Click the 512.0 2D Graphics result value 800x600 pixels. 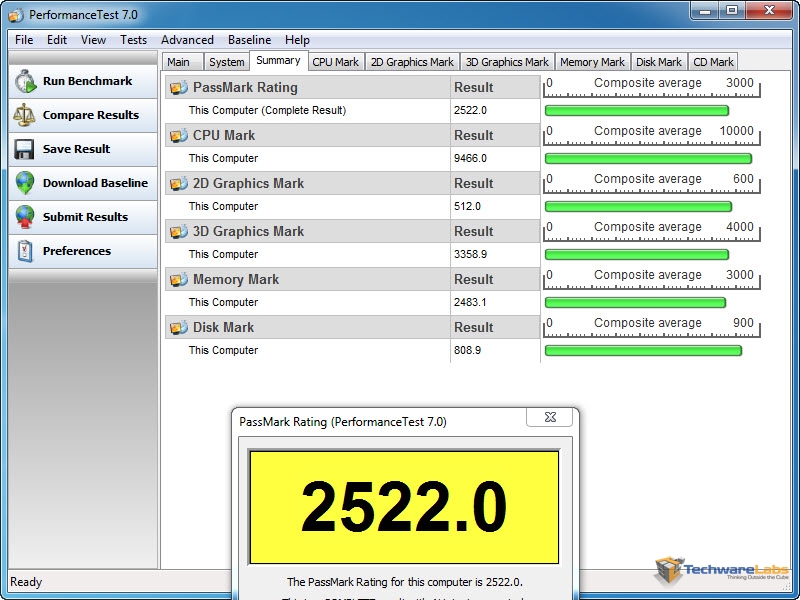click(x=467, y=206)
